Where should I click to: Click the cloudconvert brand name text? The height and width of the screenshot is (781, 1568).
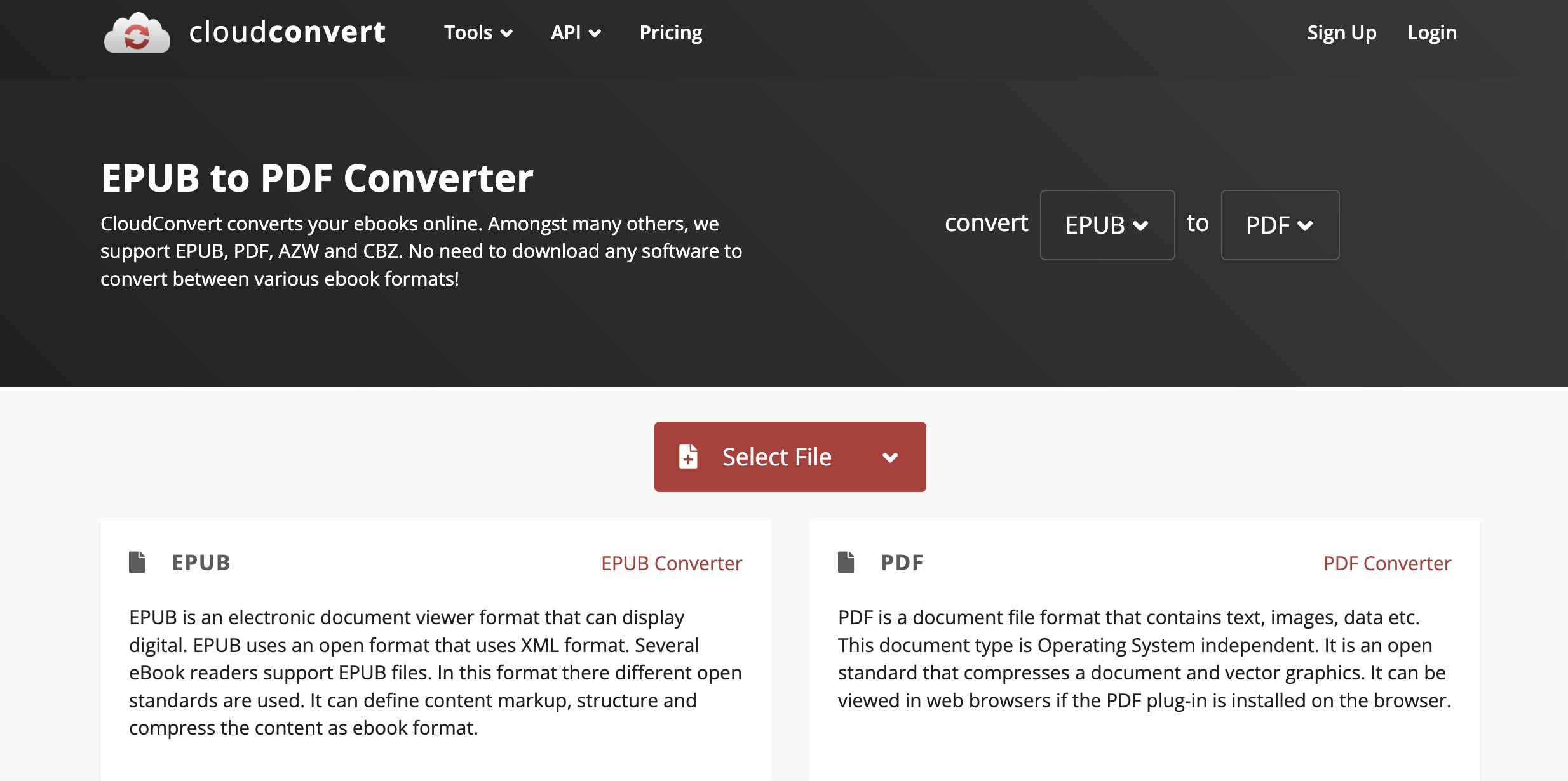(x=287, y=32)
